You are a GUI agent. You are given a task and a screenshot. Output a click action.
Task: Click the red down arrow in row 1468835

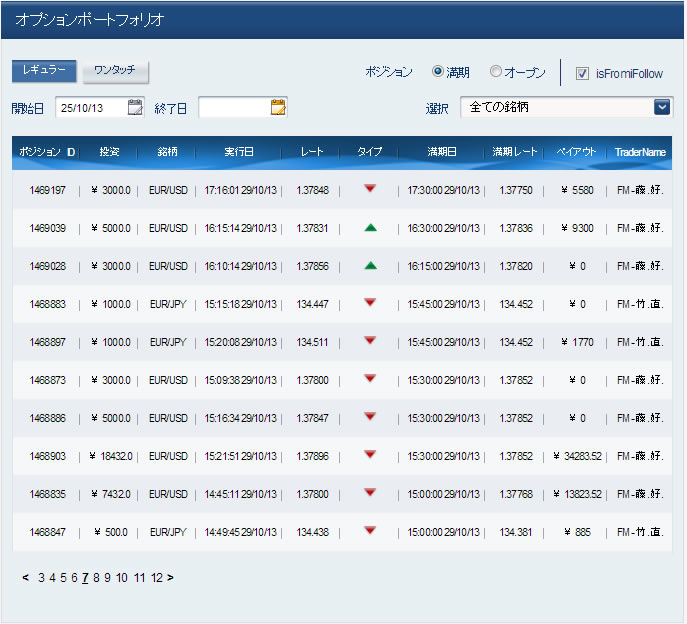point(370,493)
